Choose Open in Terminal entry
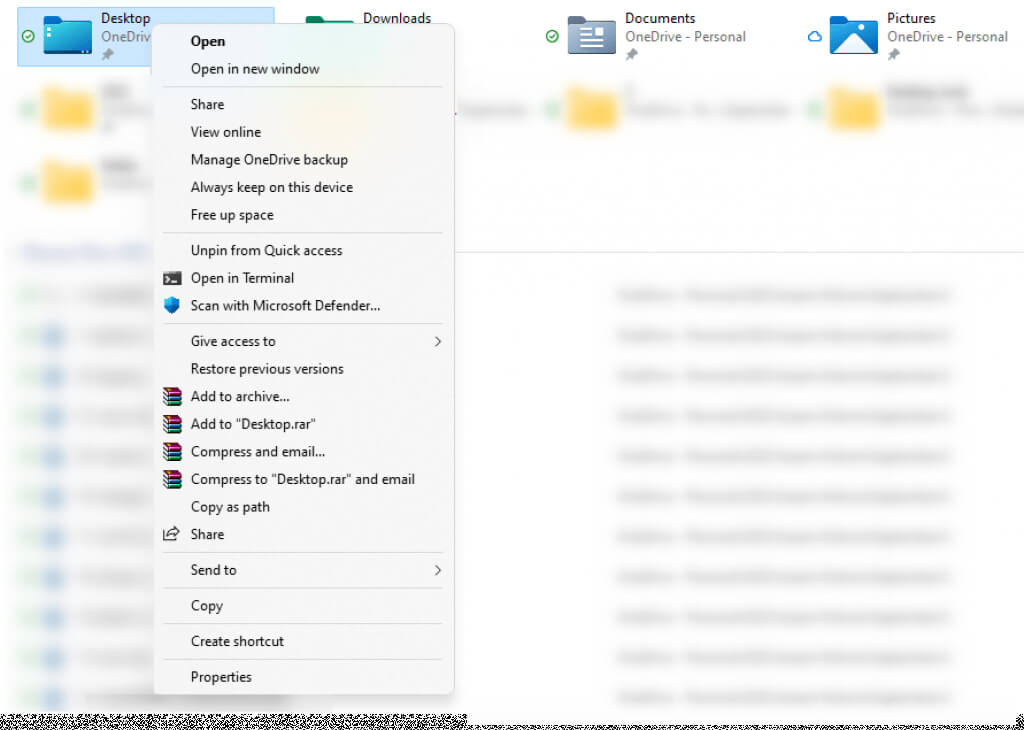This screenshot has height=730, width=1024. coord(242,278)
